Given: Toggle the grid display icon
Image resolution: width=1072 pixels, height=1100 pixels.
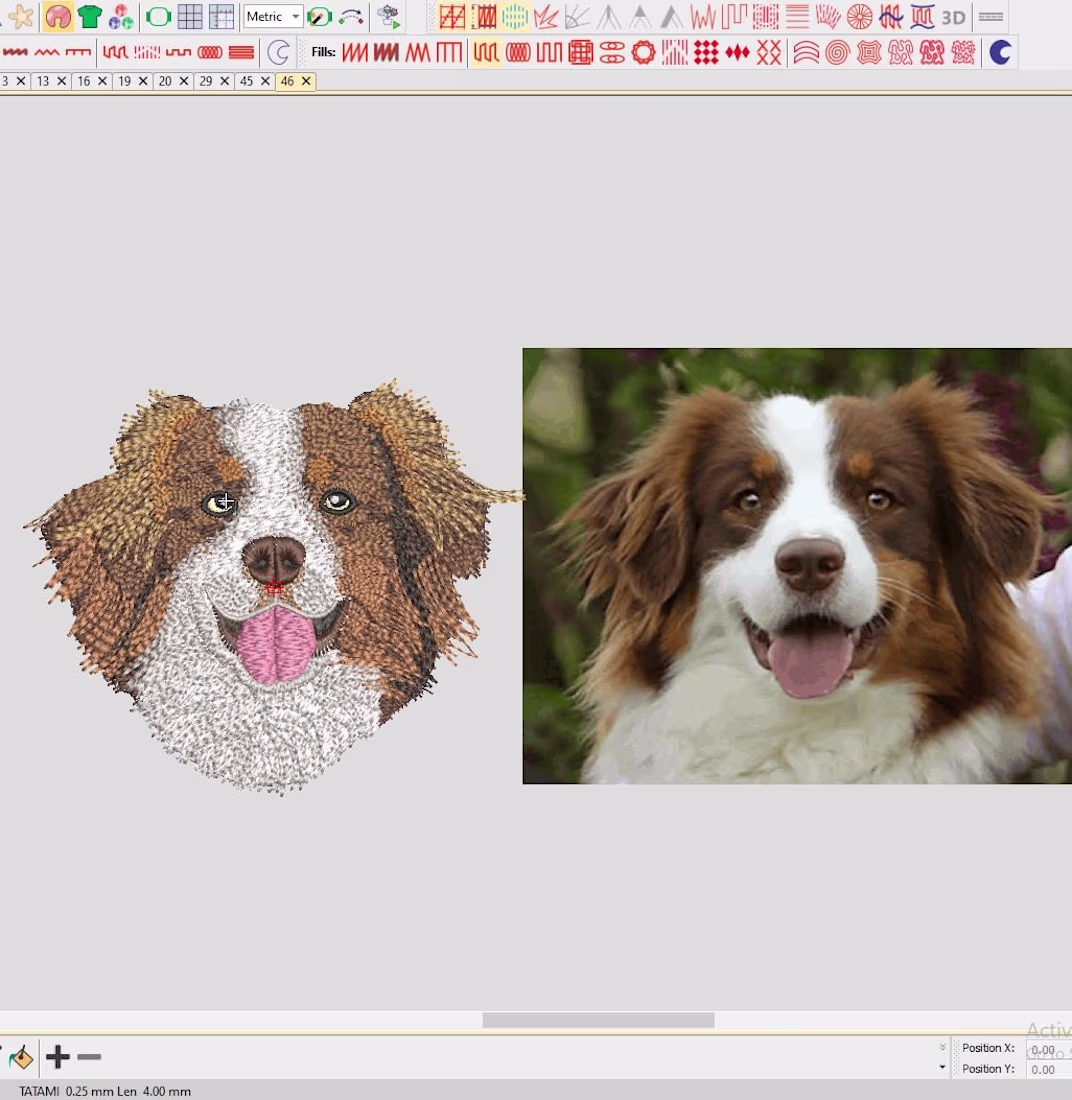Looking at the screenshot, I should [190, 17].
